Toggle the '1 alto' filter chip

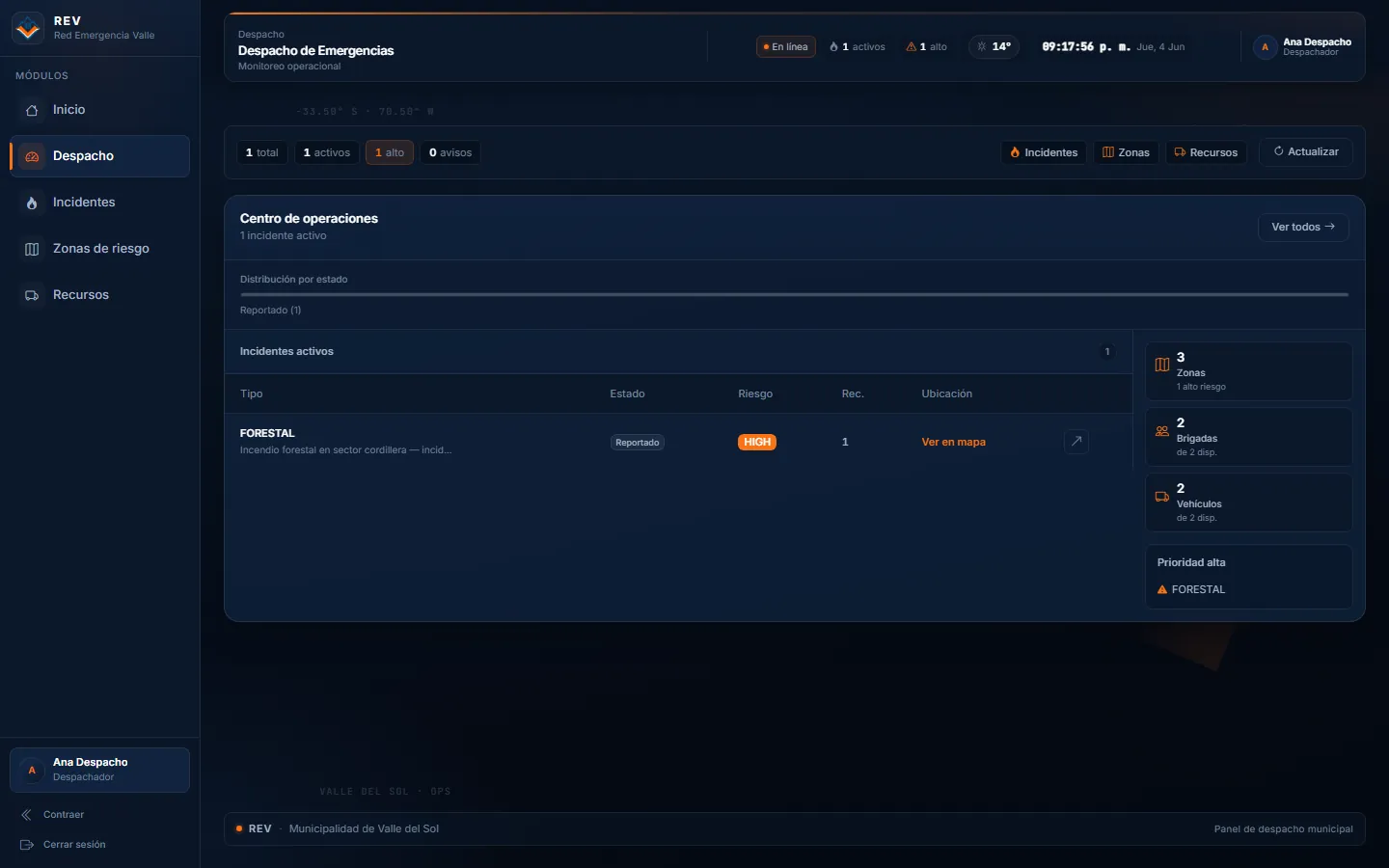tap(390, 152)
